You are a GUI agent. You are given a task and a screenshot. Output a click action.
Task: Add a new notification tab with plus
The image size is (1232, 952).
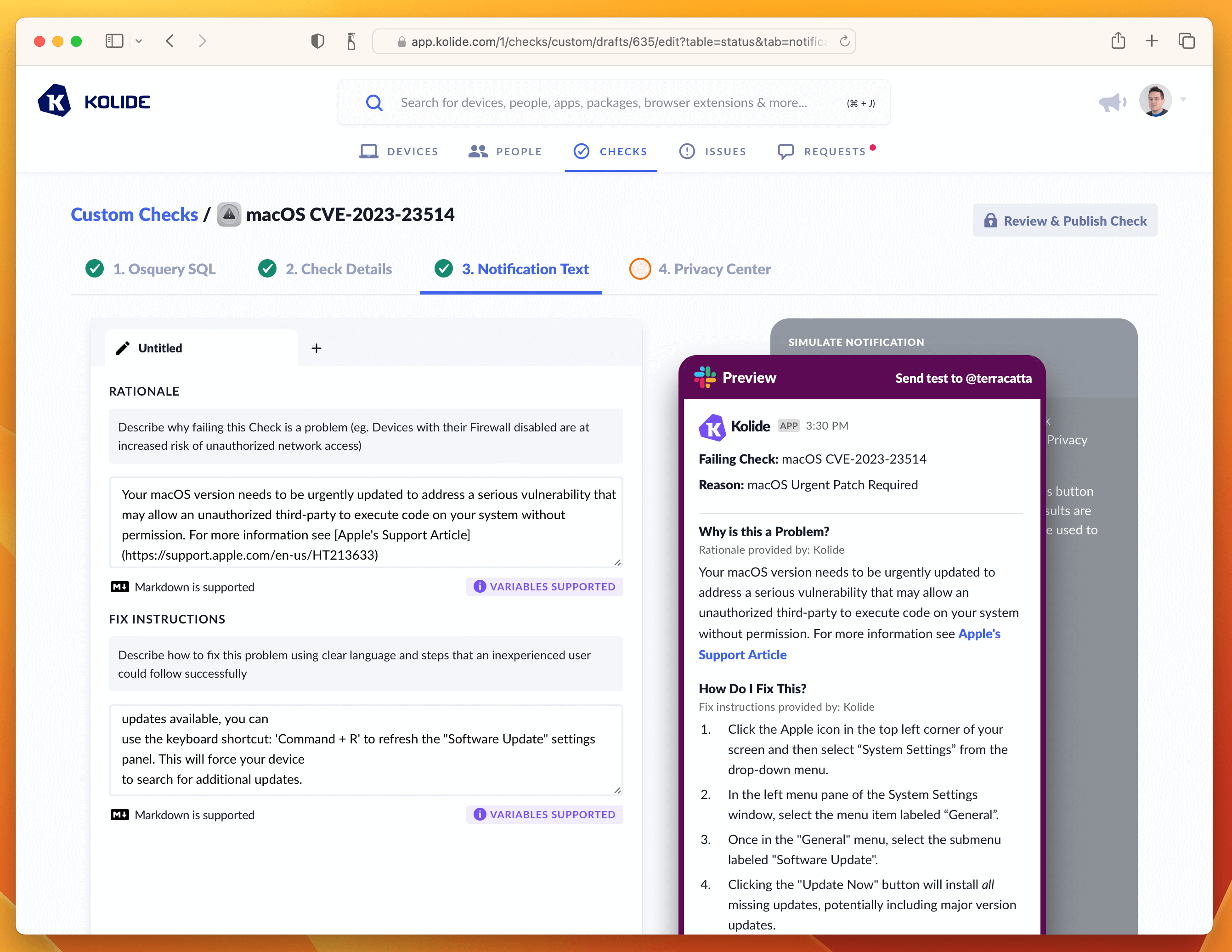pos(316,348)
